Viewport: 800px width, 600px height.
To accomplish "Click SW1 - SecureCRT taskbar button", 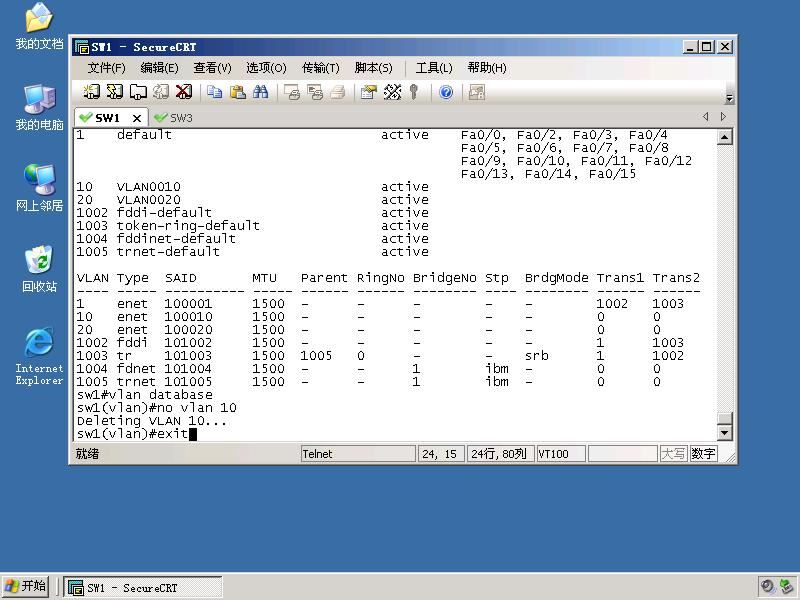I will pos(143,588).
